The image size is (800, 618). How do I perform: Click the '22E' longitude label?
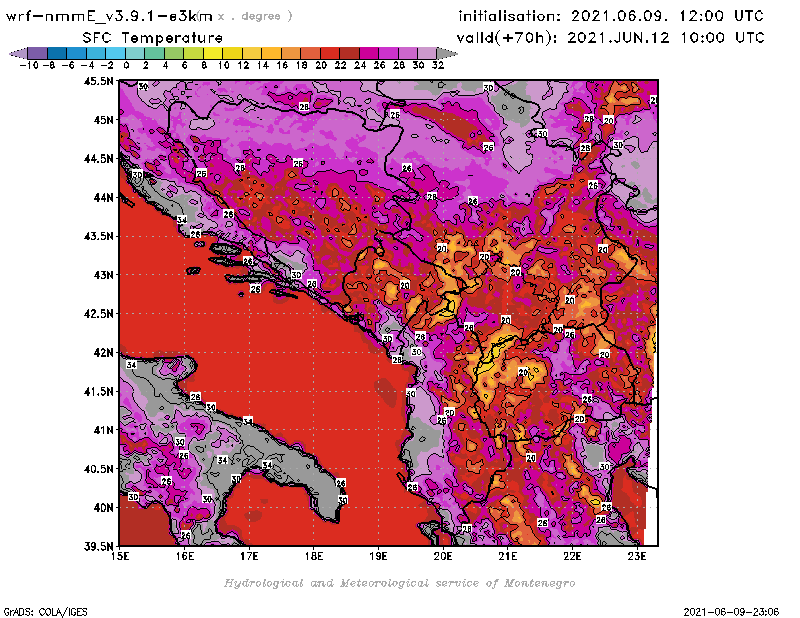(x=572, y=556)
